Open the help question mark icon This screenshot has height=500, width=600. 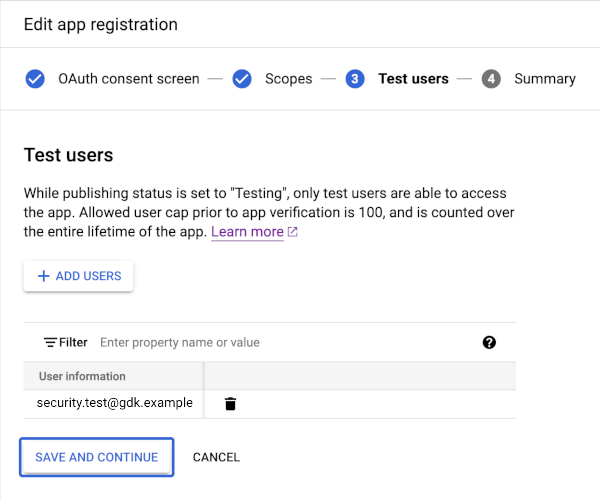click(489, 342)
